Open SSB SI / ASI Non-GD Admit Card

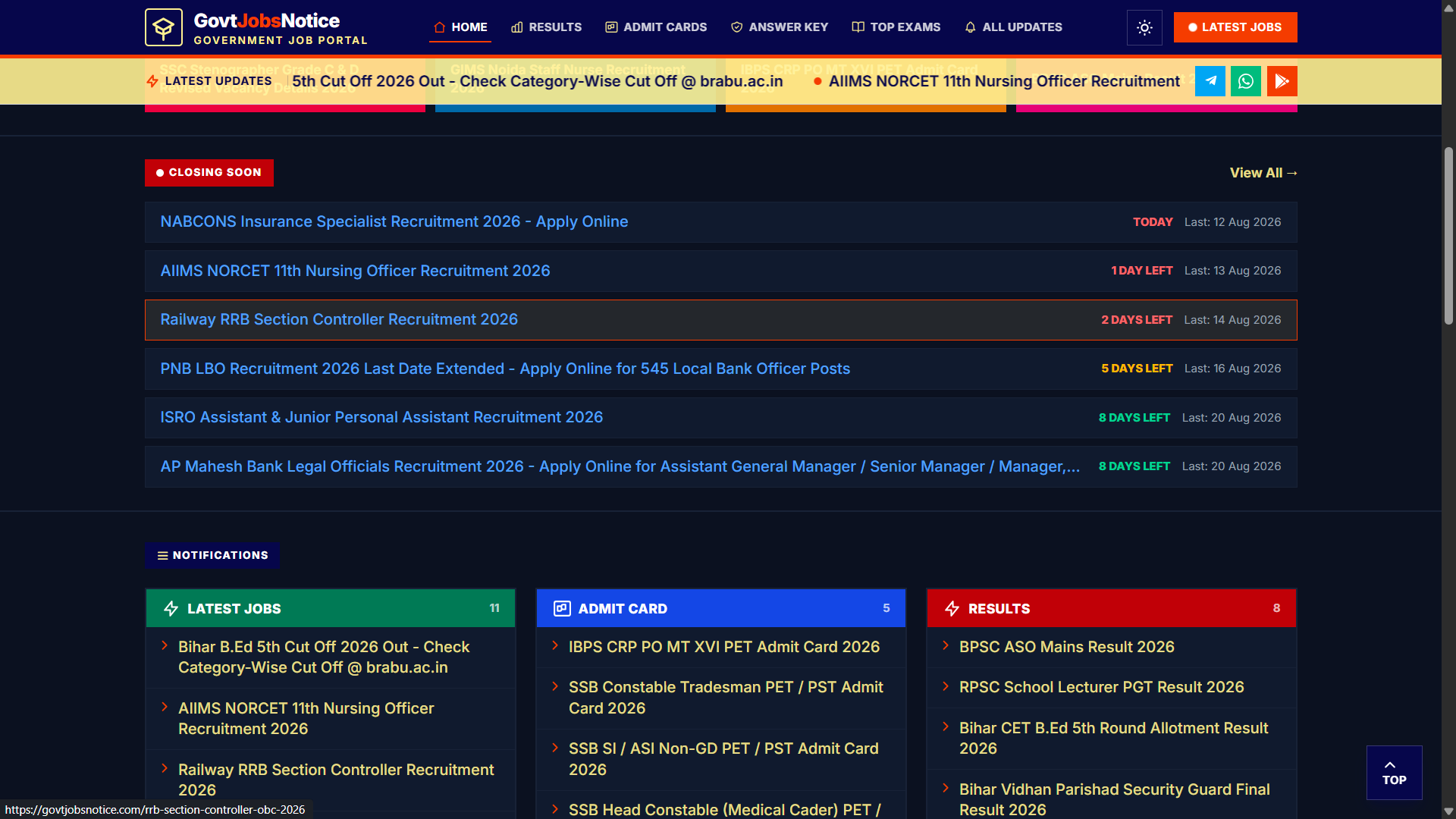tap(723, 759)
